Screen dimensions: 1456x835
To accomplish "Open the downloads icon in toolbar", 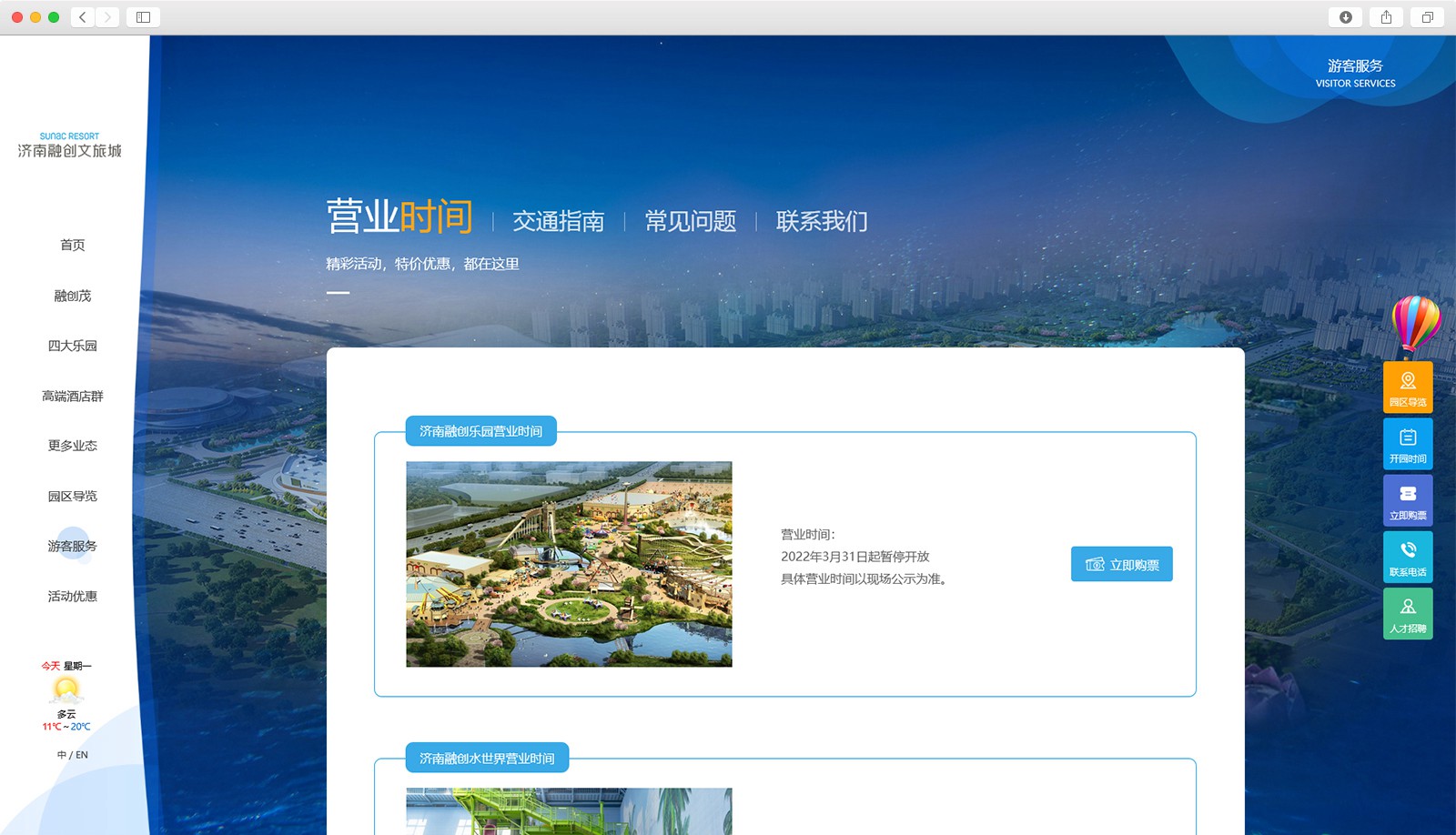I will click(x=1346, y=17).
